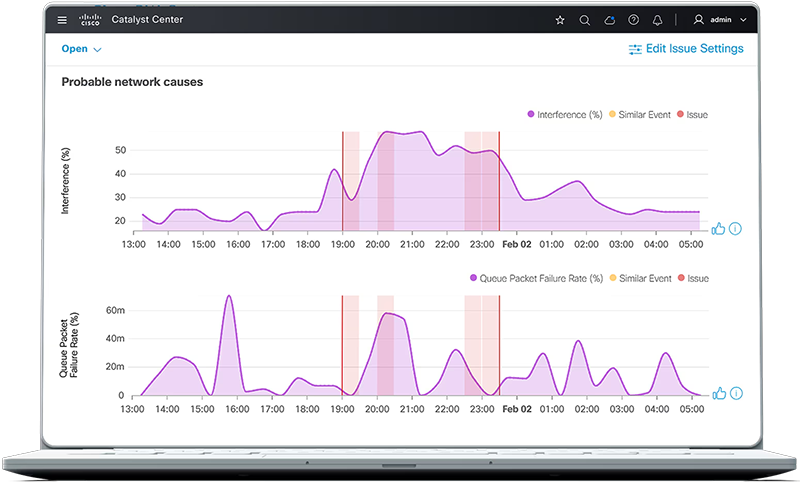Open the admin user account dropdown

[720, 19]
